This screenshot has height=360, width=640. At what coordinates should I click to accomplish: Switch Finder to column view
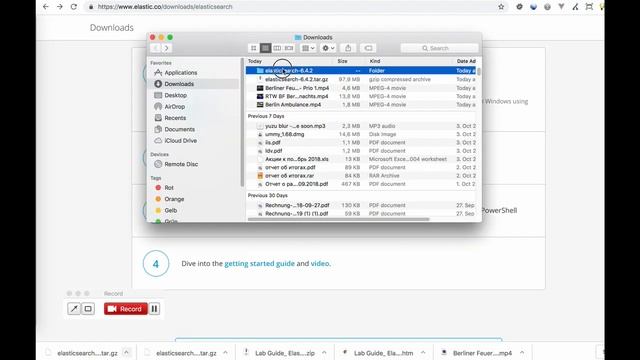pos(277,48)
